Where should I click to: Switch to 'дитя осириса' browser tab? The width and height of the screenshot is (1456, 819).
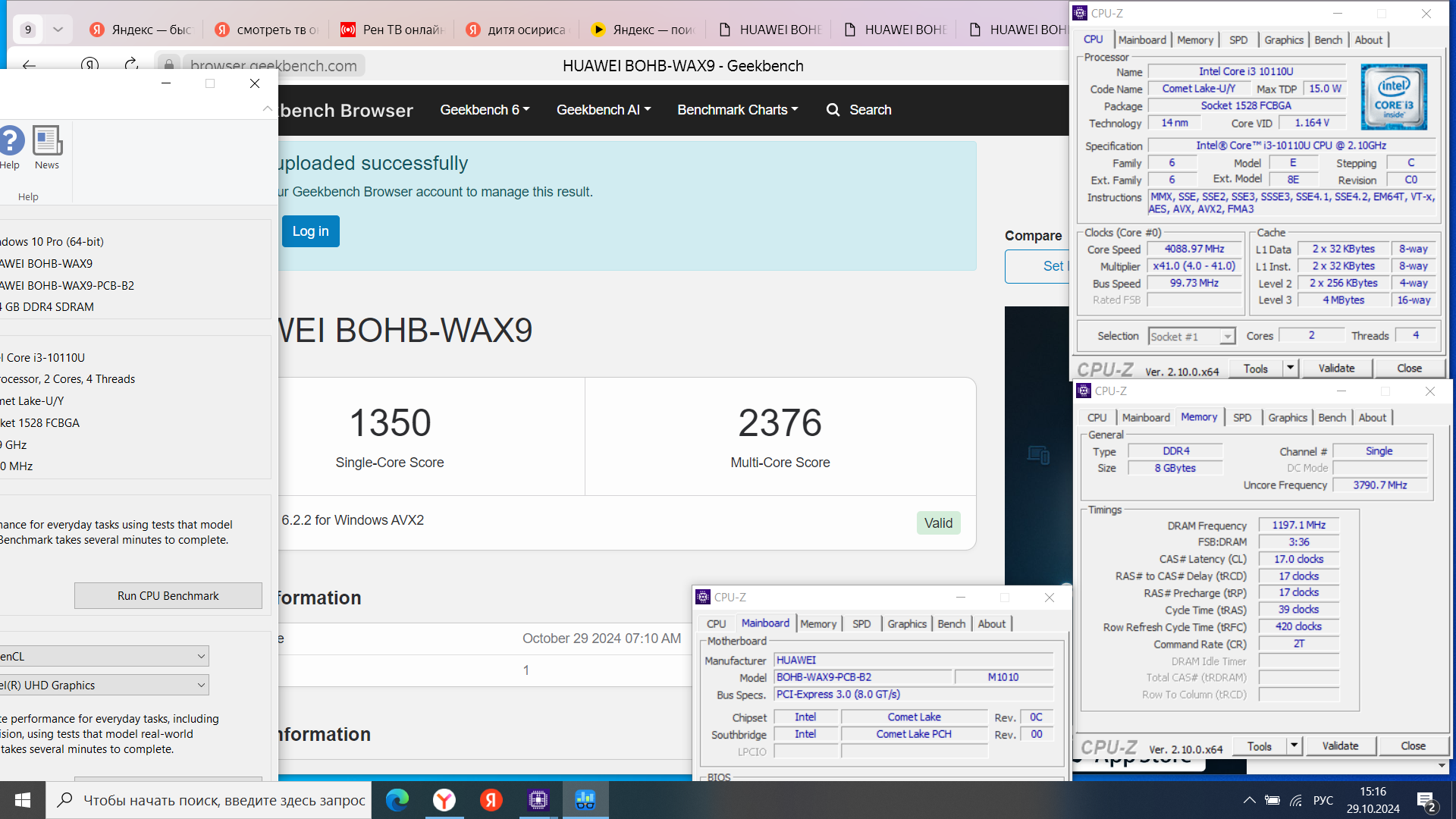click(517, 30)
